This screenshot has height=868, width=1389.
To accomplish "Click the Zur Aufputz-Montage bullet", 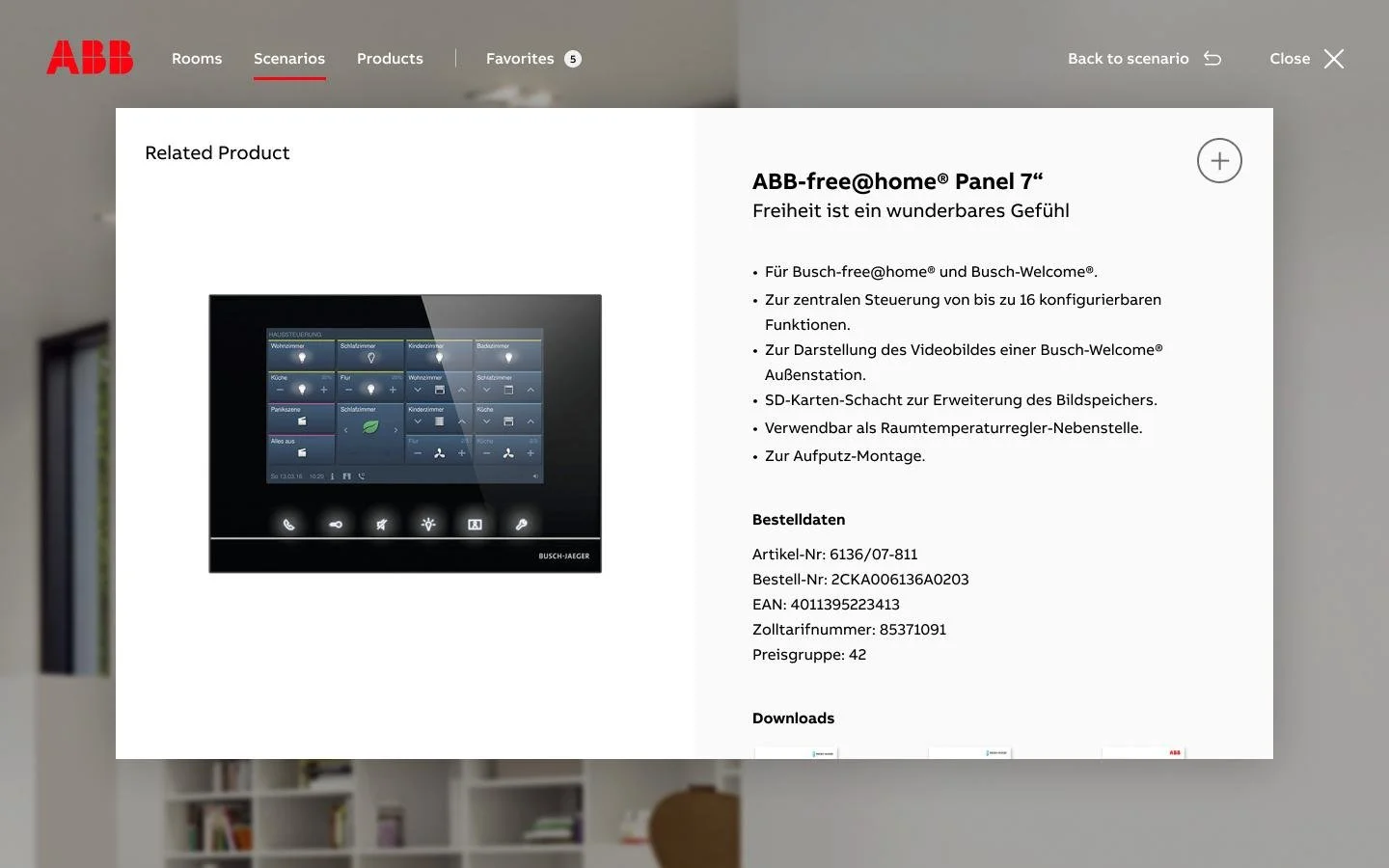I will coord(845,456).
